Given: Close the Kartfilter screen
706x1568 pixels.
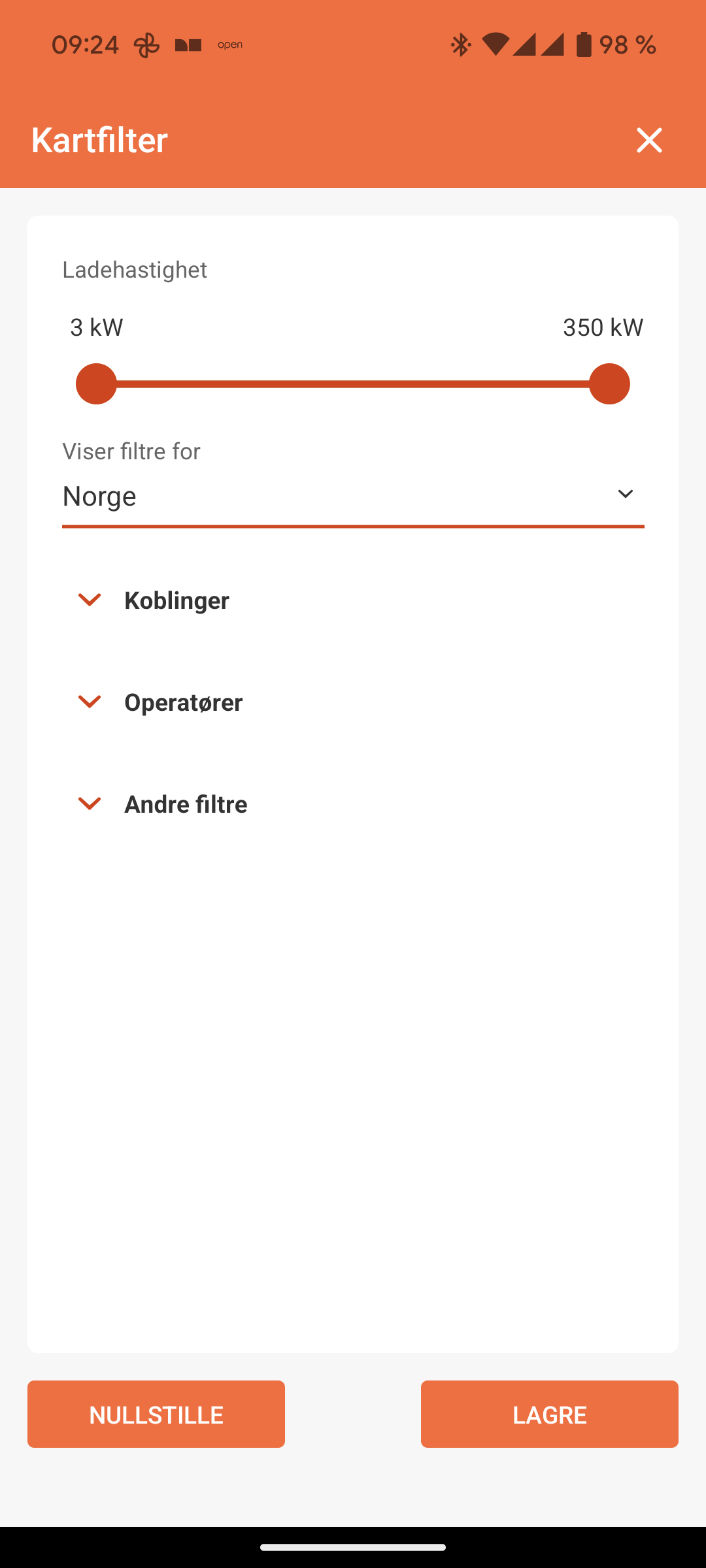Looking at the screenshot, I should [x=649, y=140].
